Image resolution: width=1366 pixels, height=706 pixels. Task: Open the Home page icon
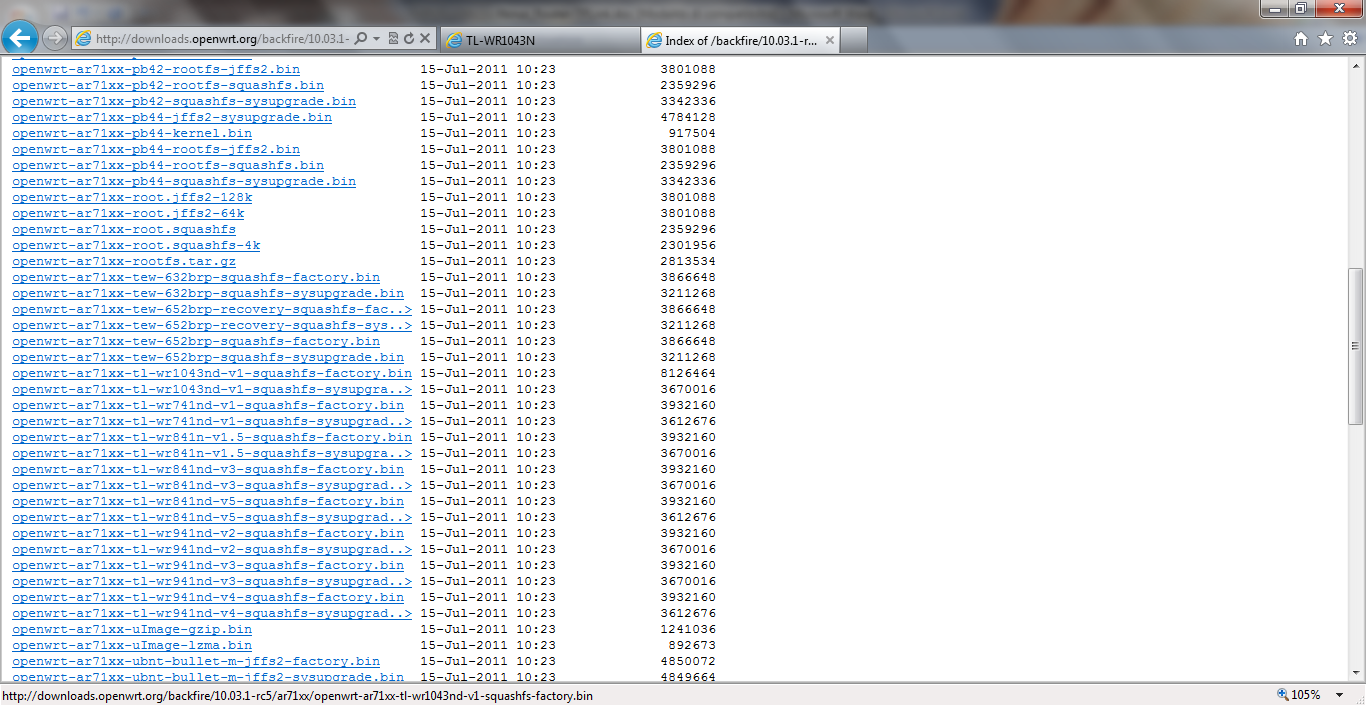click(1301, 39)
